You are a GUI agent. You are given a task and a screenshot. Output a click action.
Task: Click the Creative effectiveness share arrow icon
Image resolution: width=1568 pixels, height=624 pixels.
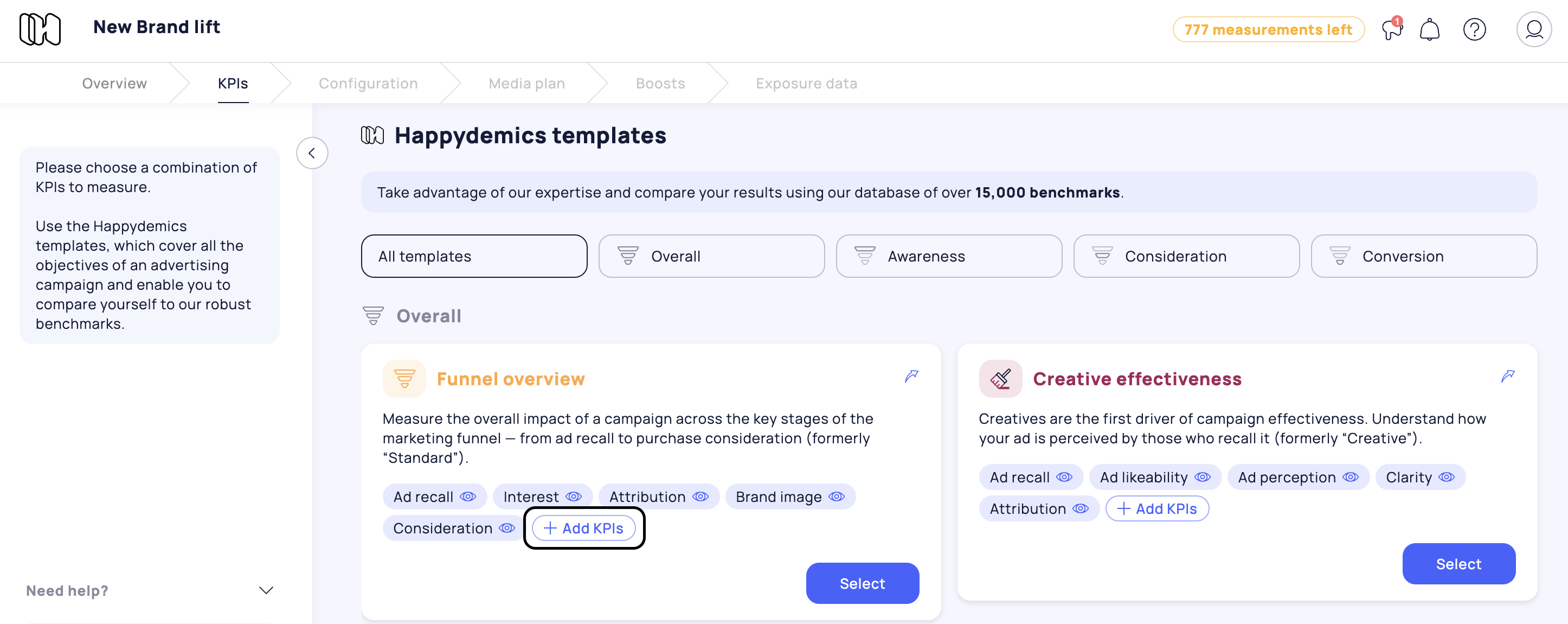pos(1507,377)
